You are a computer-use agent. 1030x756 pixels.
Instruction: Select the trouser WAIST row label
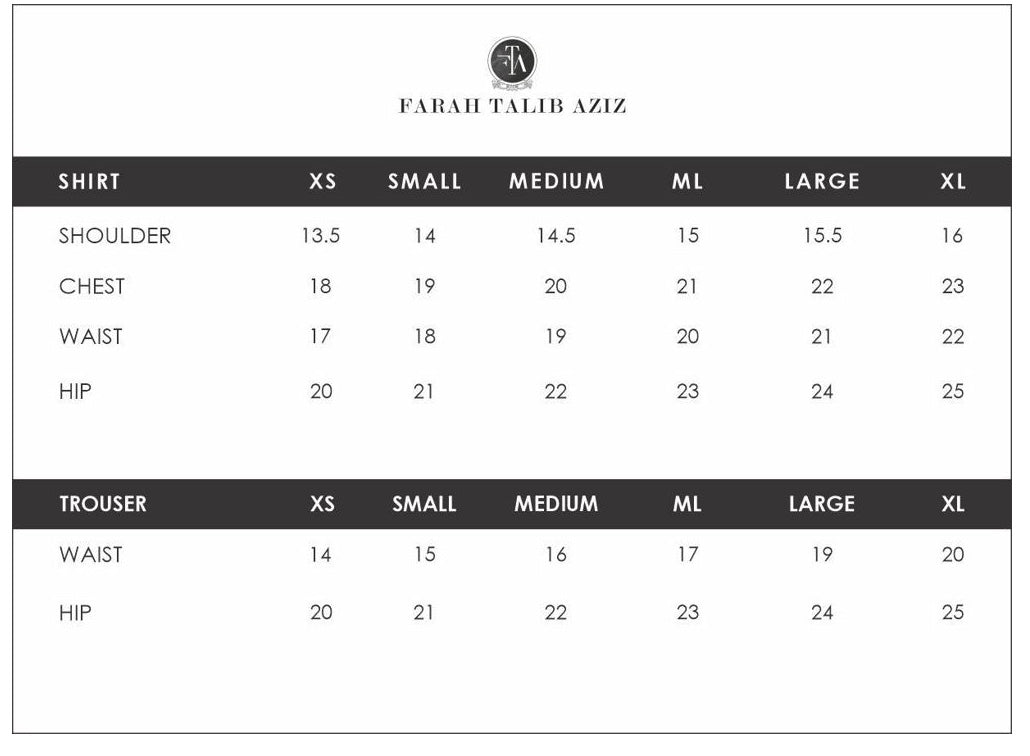click(x=90, y=554)
